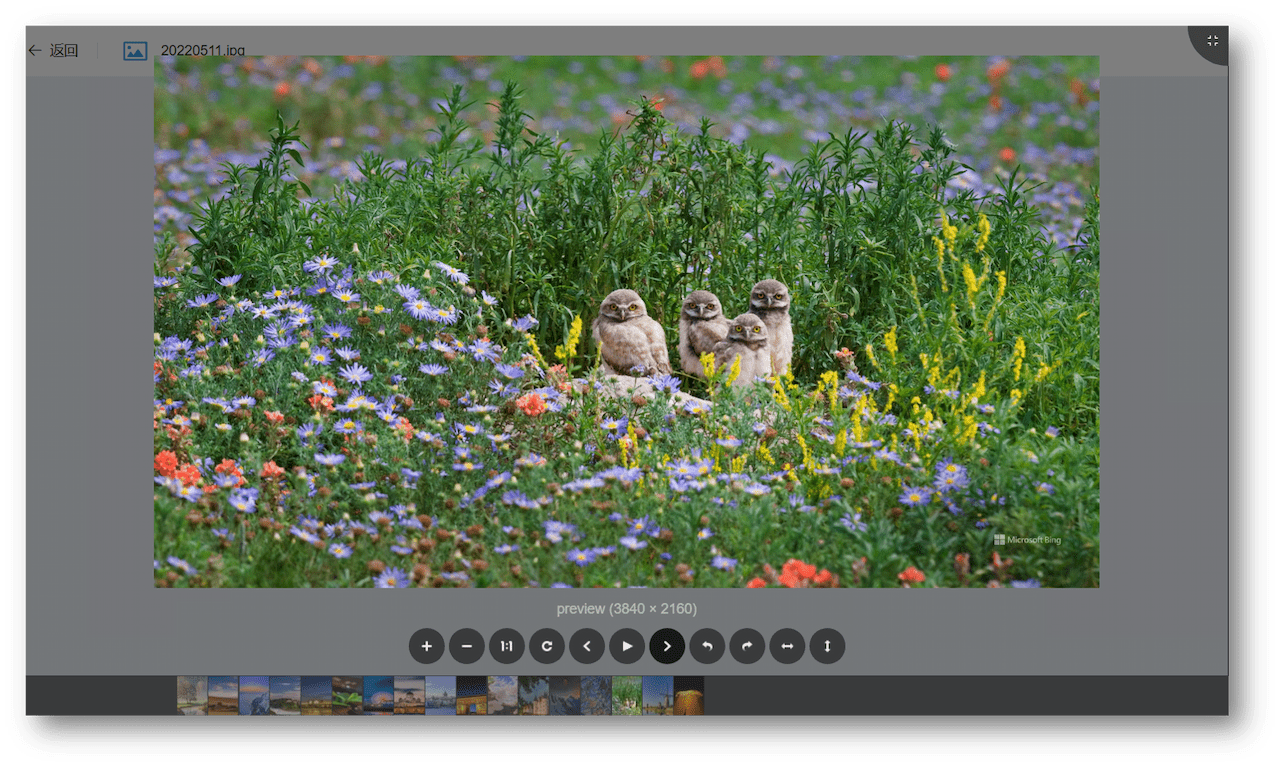Select the green sprout leaves thumbnail
The height and width of the screenshot is (767, 1280).
pyautogui.click(x=347, y=695)
